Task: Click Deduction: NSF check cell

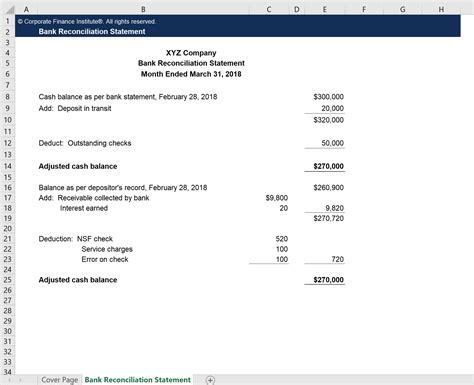Action: point(76,239)
